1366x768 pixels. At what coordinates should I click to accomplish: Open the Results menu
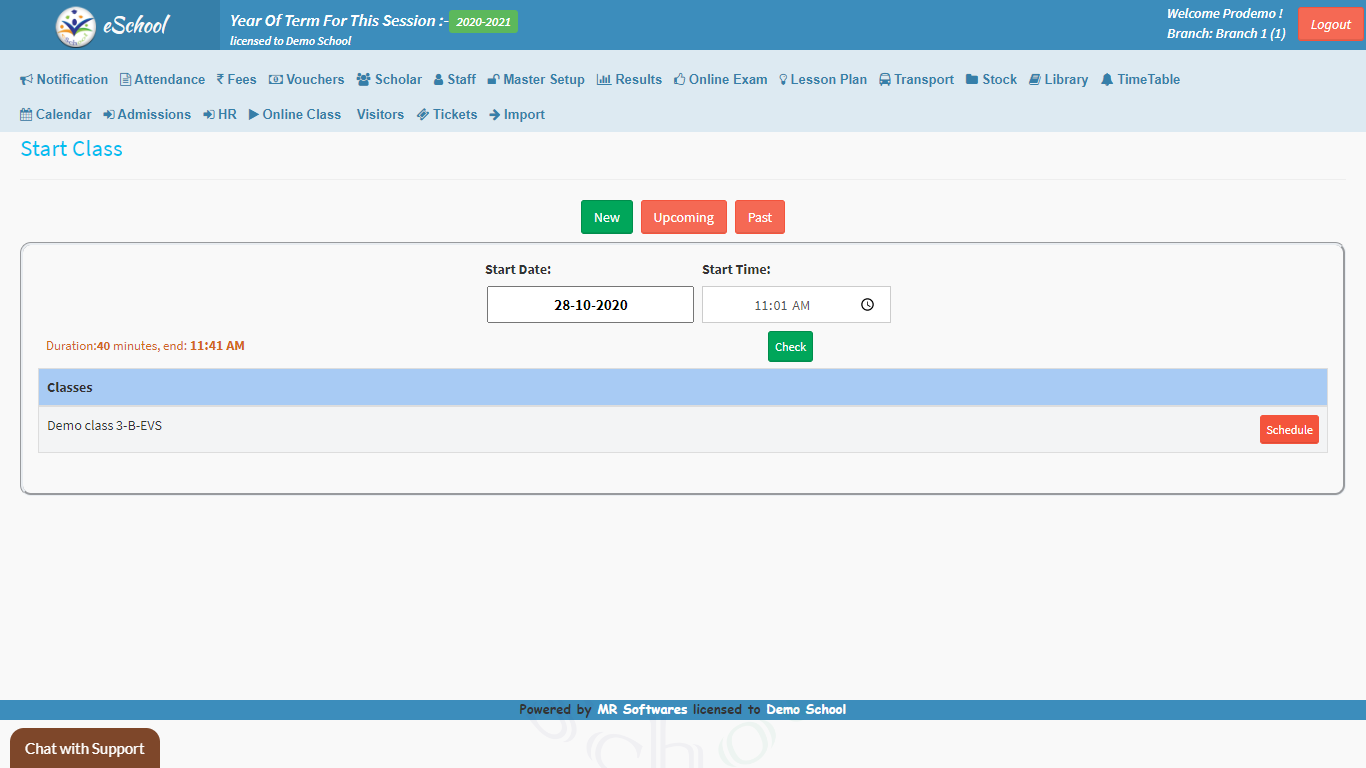[x=629, y=80]
